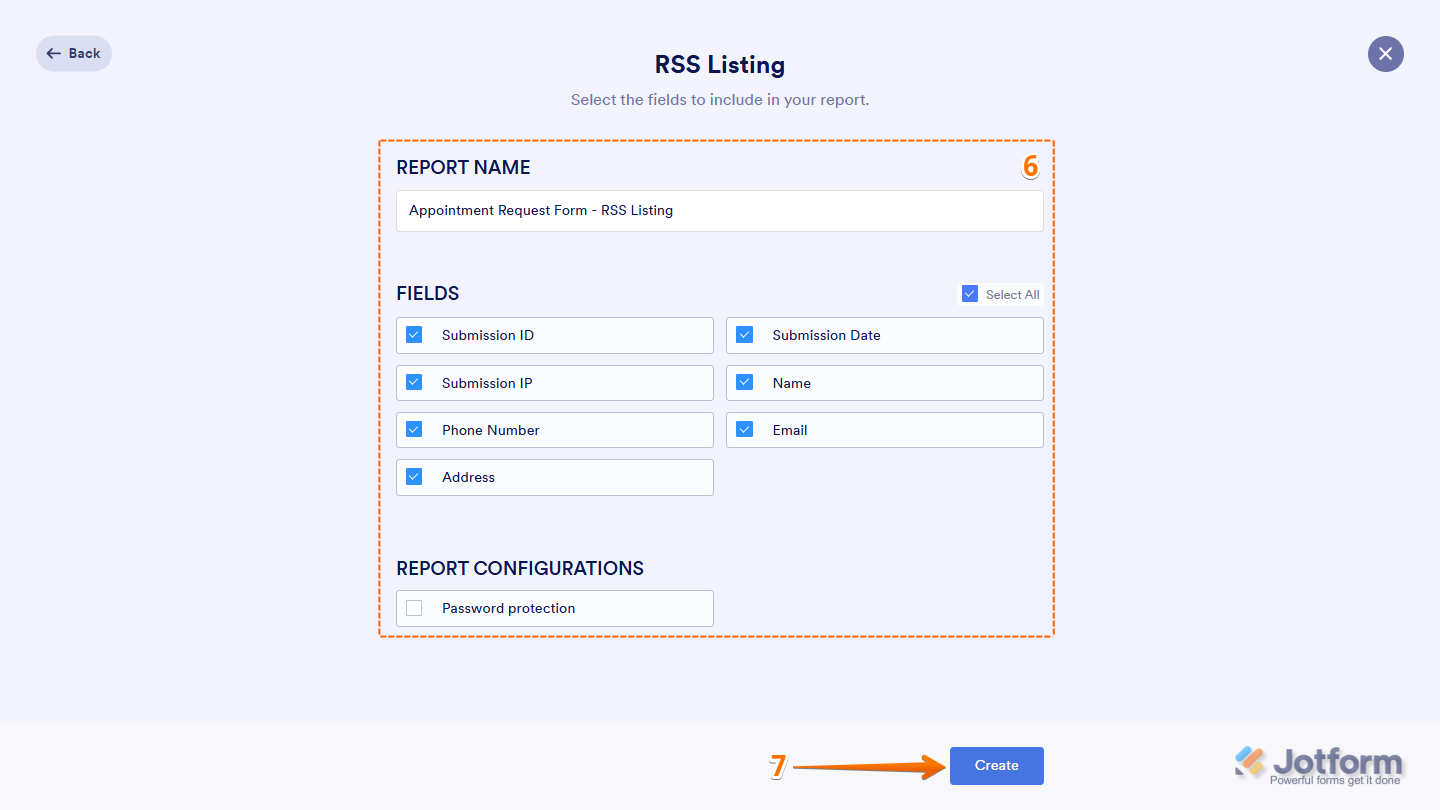Click the Select All label text

tap(1012, 295)
